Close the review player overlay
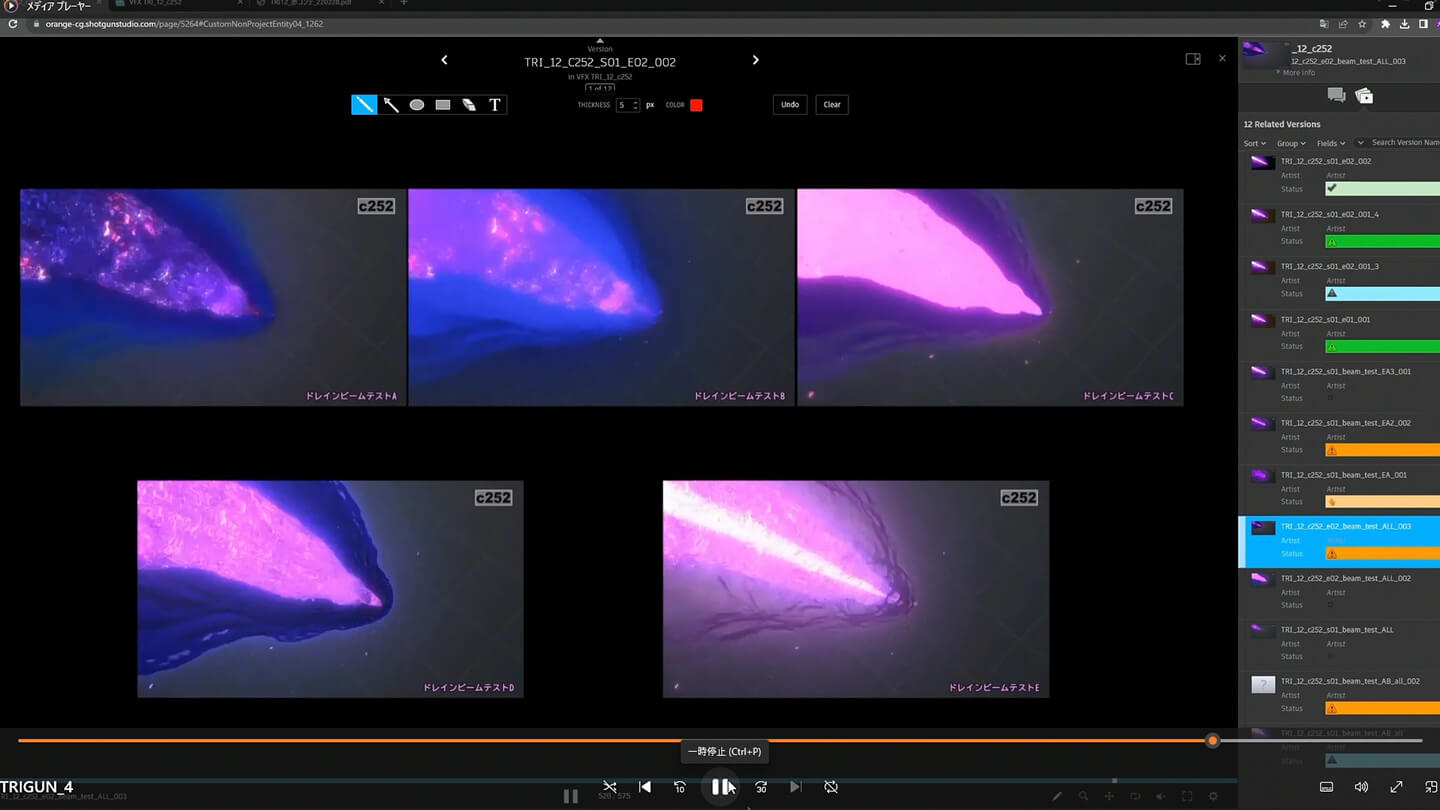 coord(1222,59)
